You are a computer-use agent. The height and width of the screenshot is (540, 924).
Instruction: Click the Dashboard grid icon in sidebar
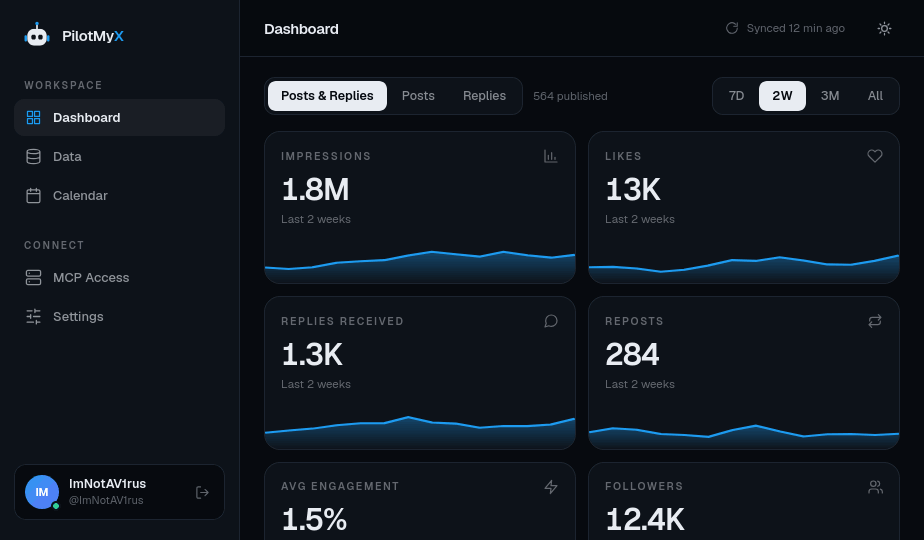pyautogui.click(x=34, y=117)
